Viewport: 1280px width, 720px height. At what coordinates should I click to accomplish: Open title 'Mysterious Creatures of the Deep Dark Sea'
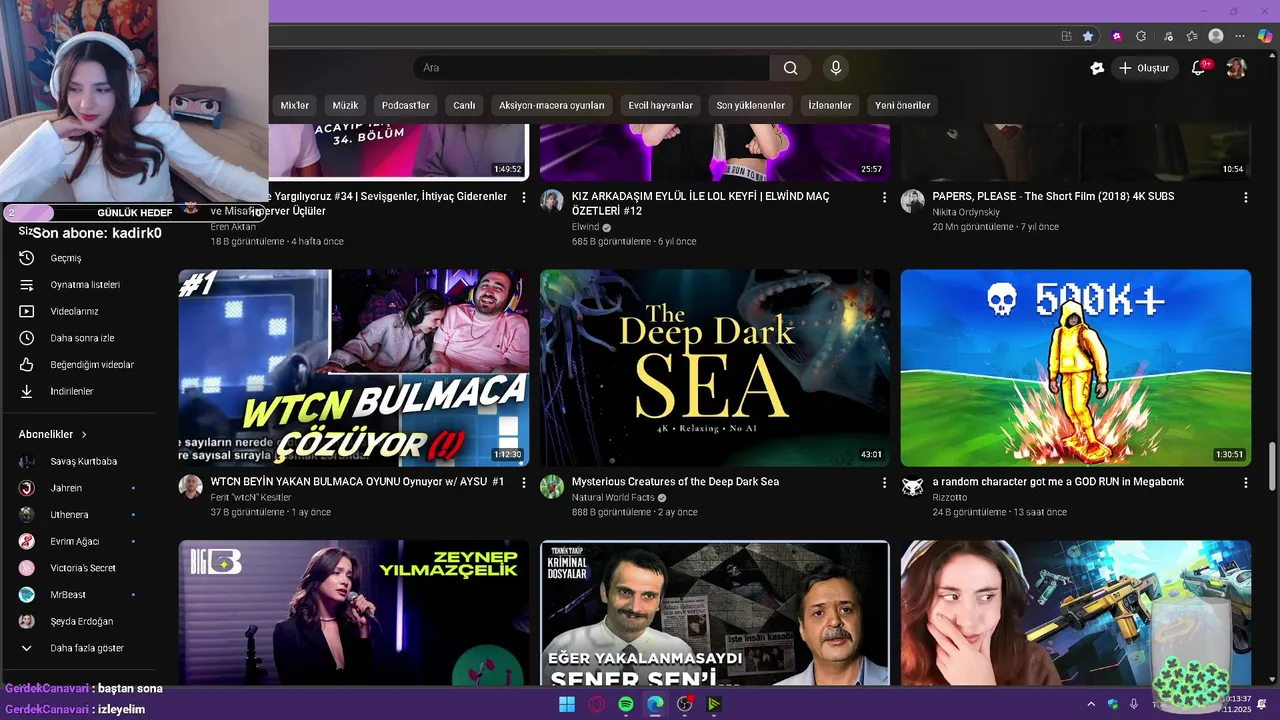pos(675,482)
